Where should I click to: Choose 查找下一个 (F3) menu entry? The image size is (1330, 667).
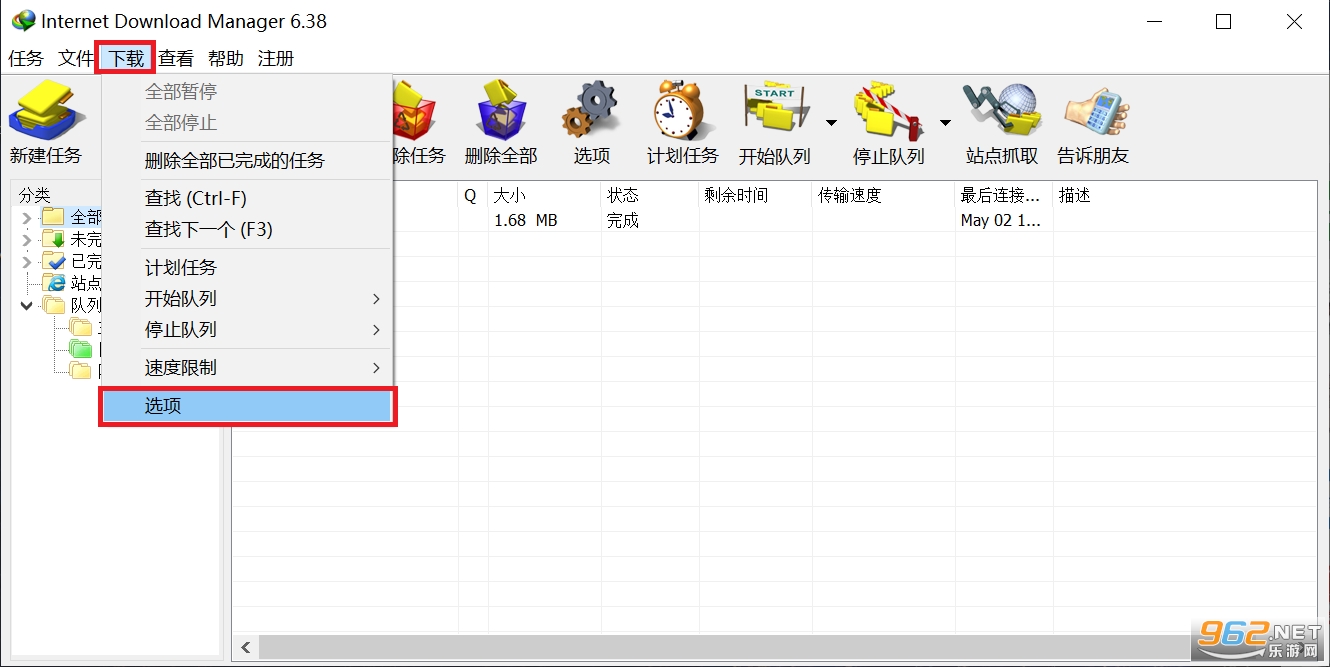[247, 230]
